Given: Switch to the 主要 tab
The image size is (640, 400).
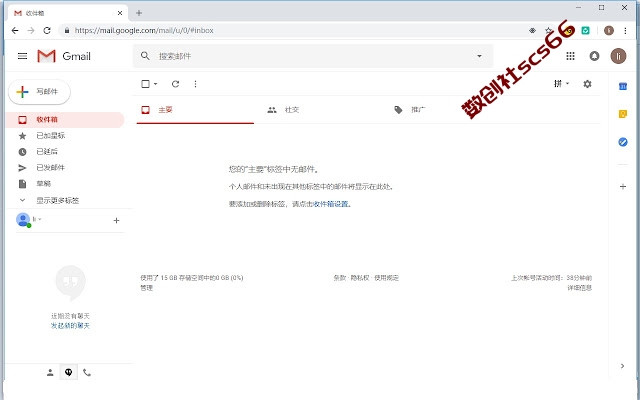Looking at the screenshot, I should [x=195, y=110].
